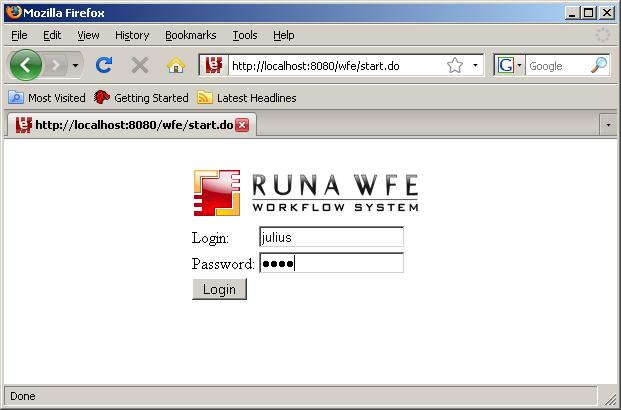Screen dimensions: 621x410
Task: Reload the page with the blue Refresh icon
Action: 104,65
